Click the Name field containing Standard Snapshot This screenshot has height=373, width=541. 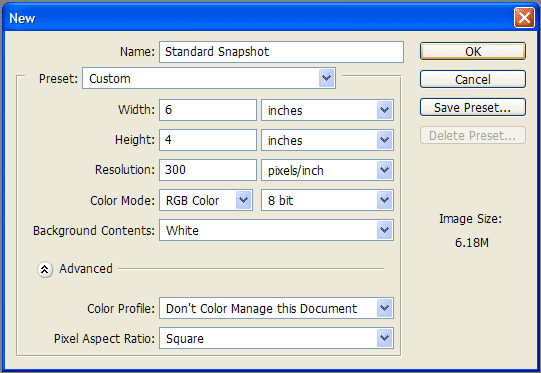click(281, 52)
